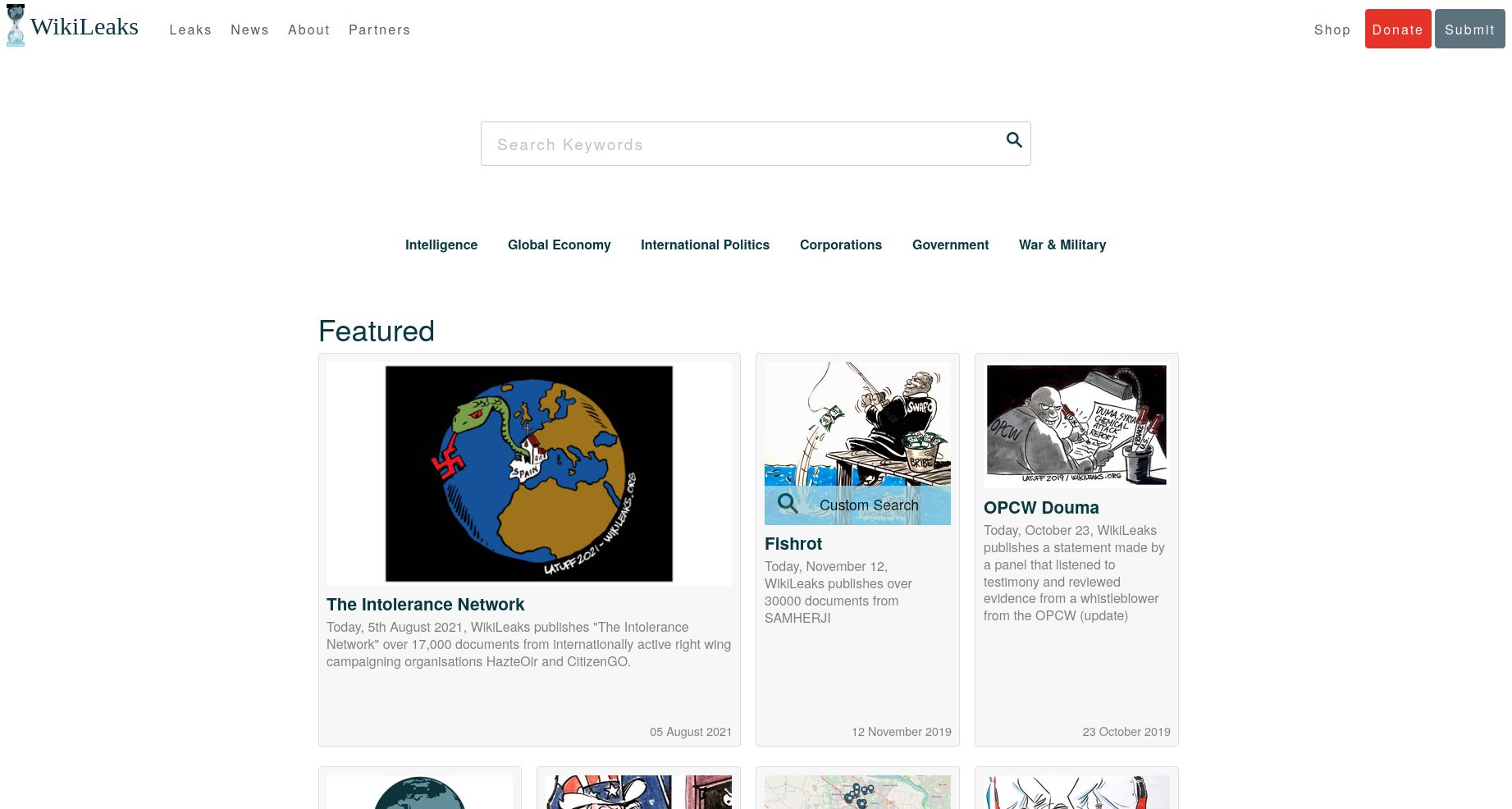
Task: Click the globe thumbnail in the bottom row
Action: (419, 792)
